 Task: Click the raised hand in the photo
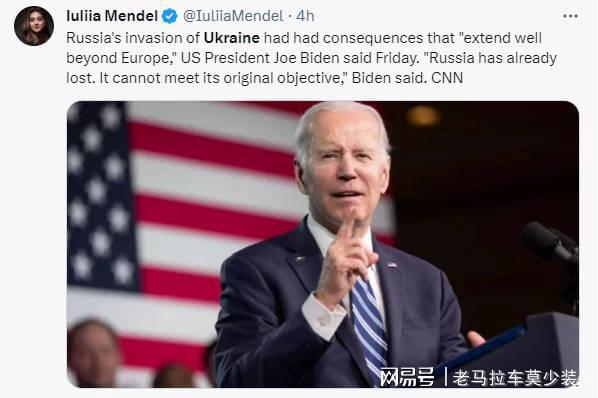point(344,260)
